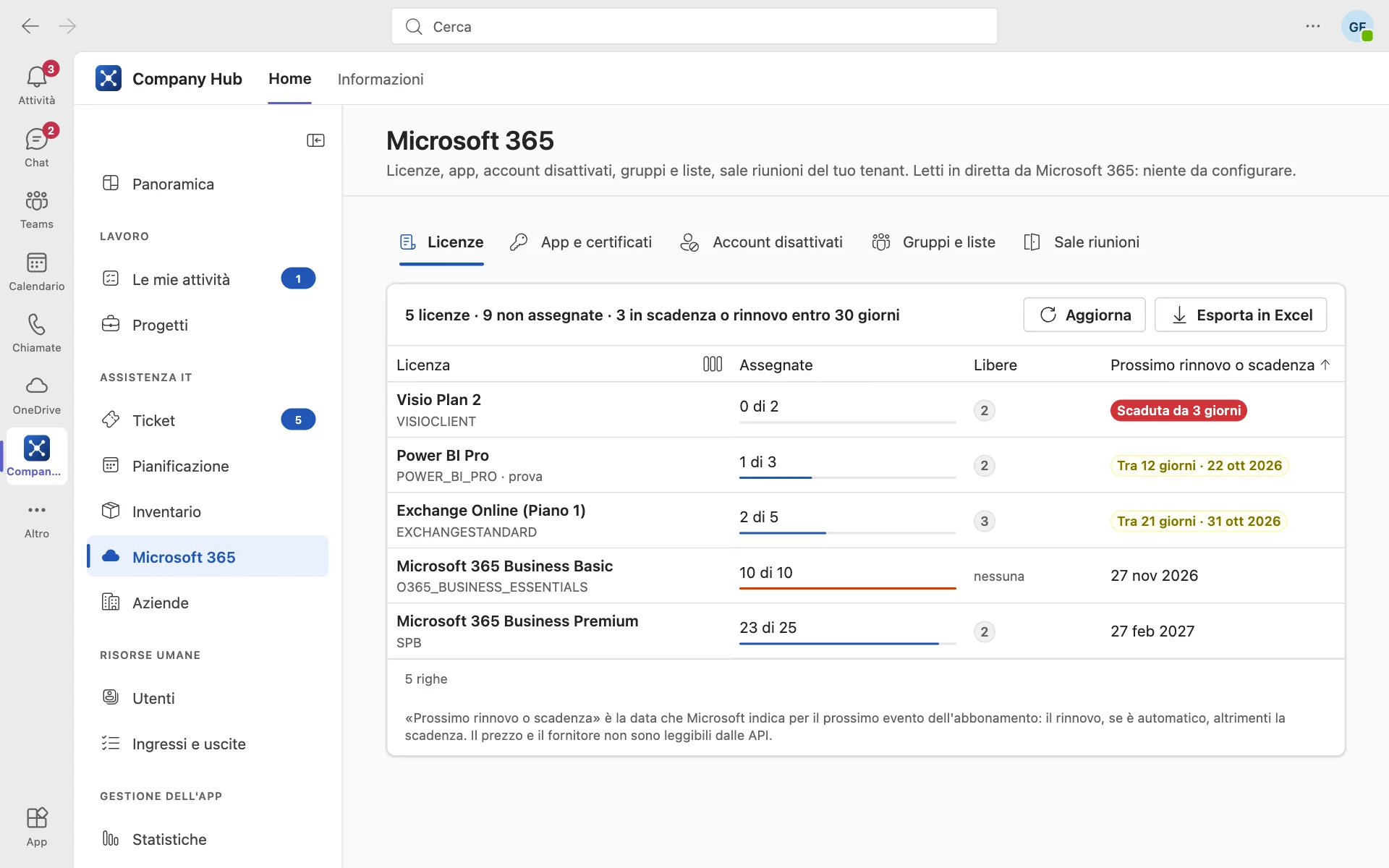
Task: Sort by Prossimo rinnovo o scadenza column
Action: pos(1220,365)
